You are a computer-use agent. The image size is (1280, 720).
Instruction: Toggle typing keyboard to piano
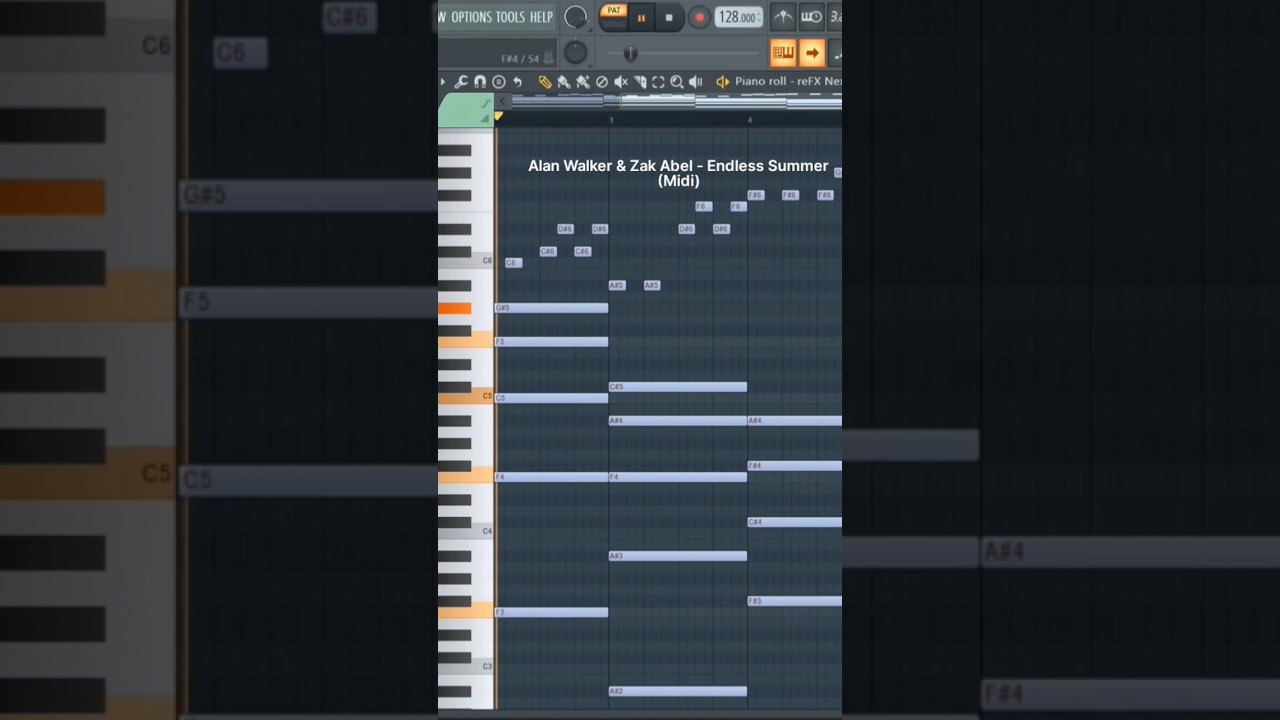(x=784, y=53)
